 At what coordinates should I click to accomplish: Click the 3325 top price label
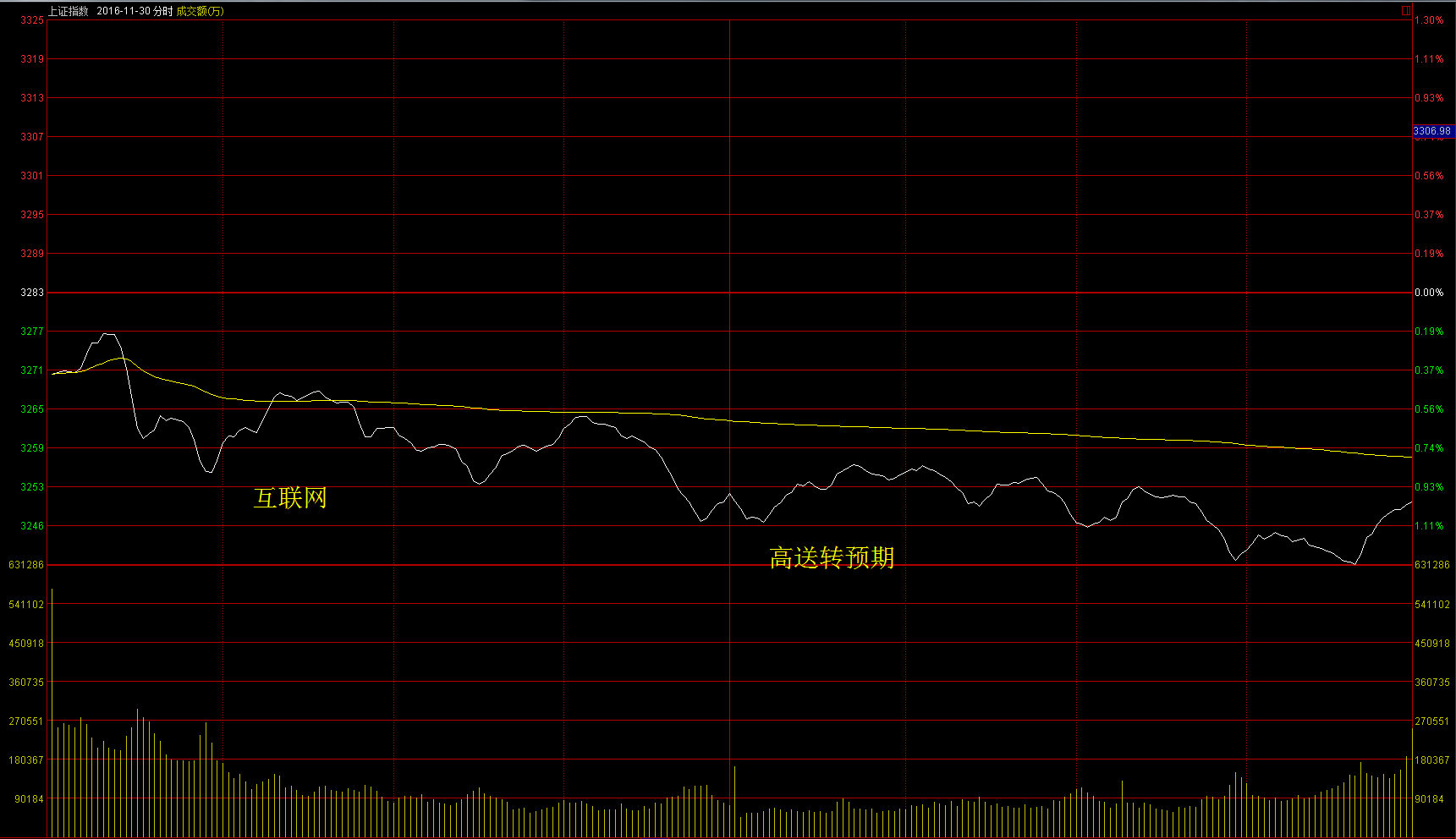coord(32,20)
